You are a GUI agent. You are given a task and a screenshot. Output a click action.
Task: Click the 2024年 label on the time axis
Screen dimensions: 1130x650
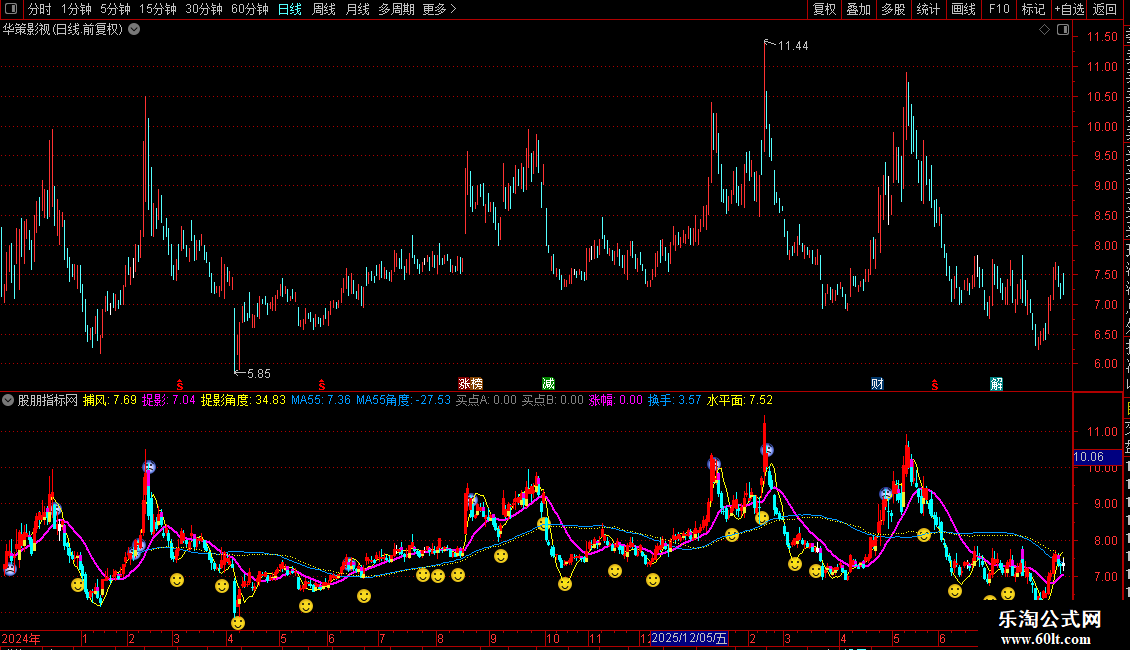pos(21,638)
